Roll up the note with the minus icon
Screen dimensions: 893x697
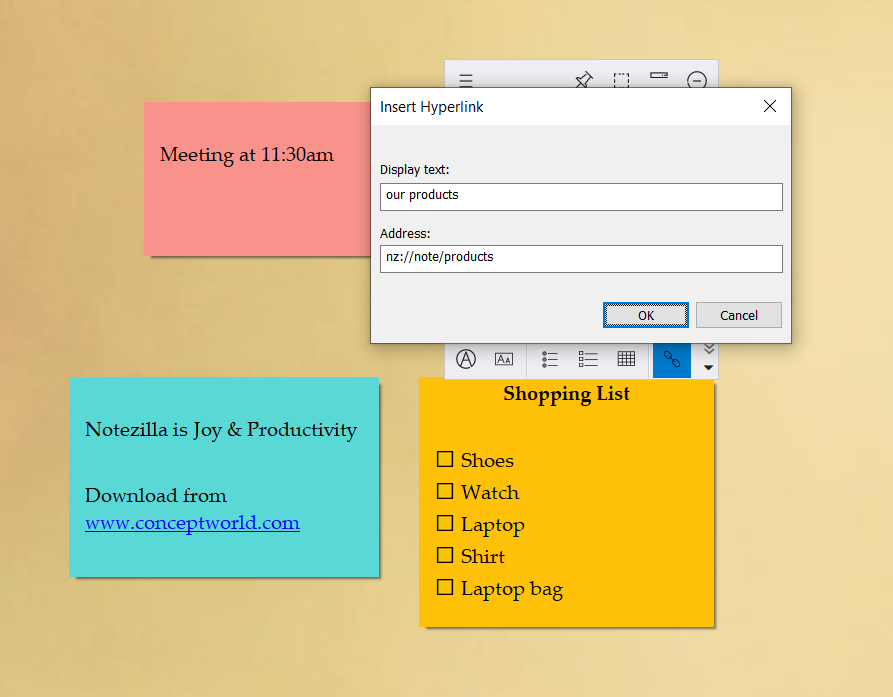coord(697,81)
